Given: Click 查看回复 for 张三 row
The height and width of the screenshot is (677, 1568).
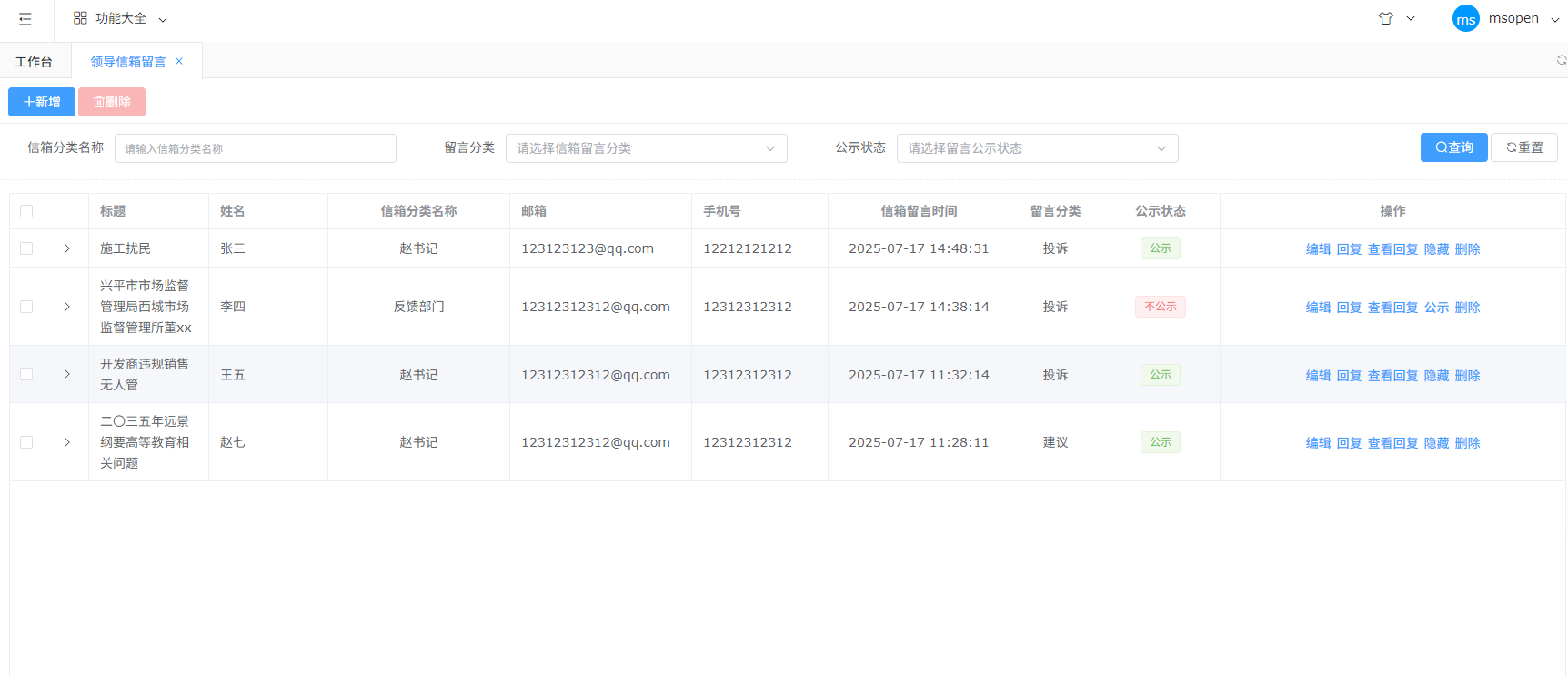Looking at the screenshot, I should [x=1392, y=249].
